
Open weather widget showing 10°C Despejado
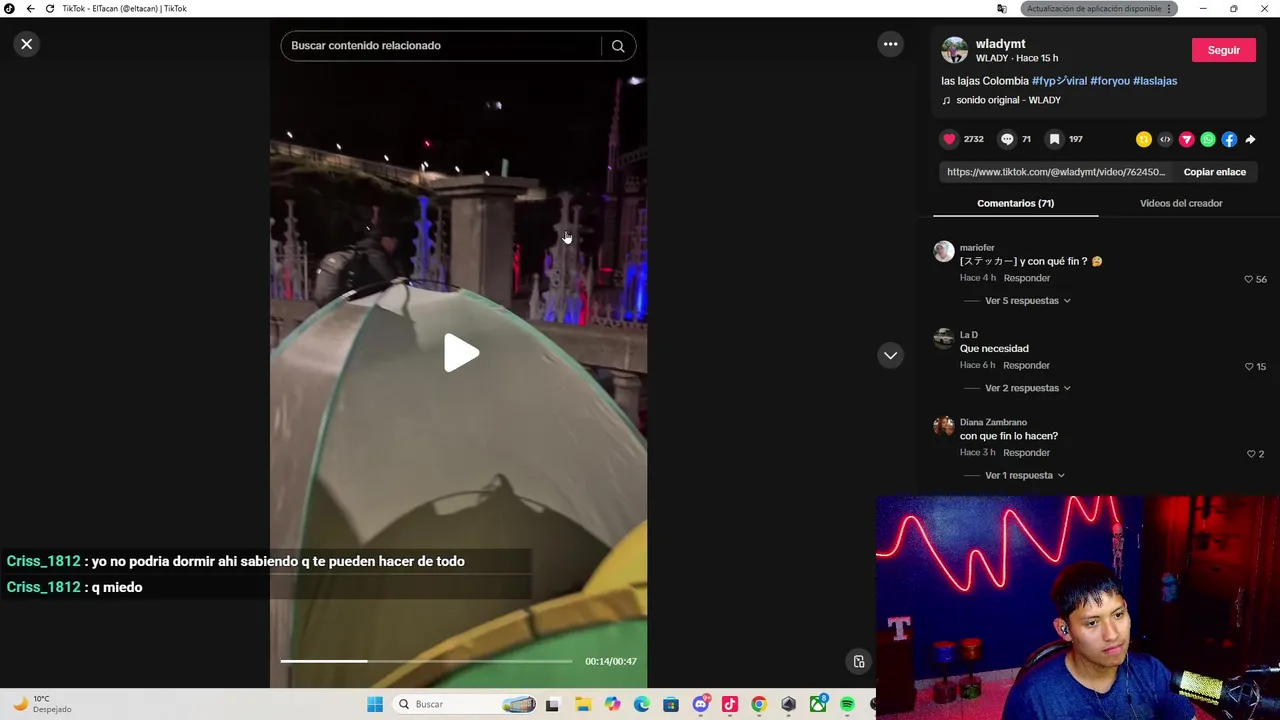42,704
